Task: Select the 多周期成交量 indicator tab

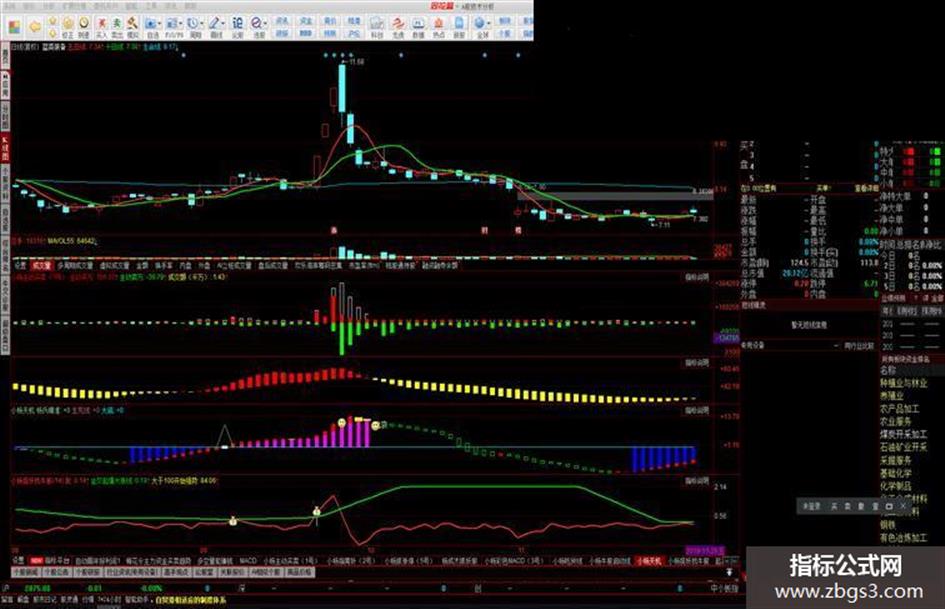Action: (x=75, y=265)
